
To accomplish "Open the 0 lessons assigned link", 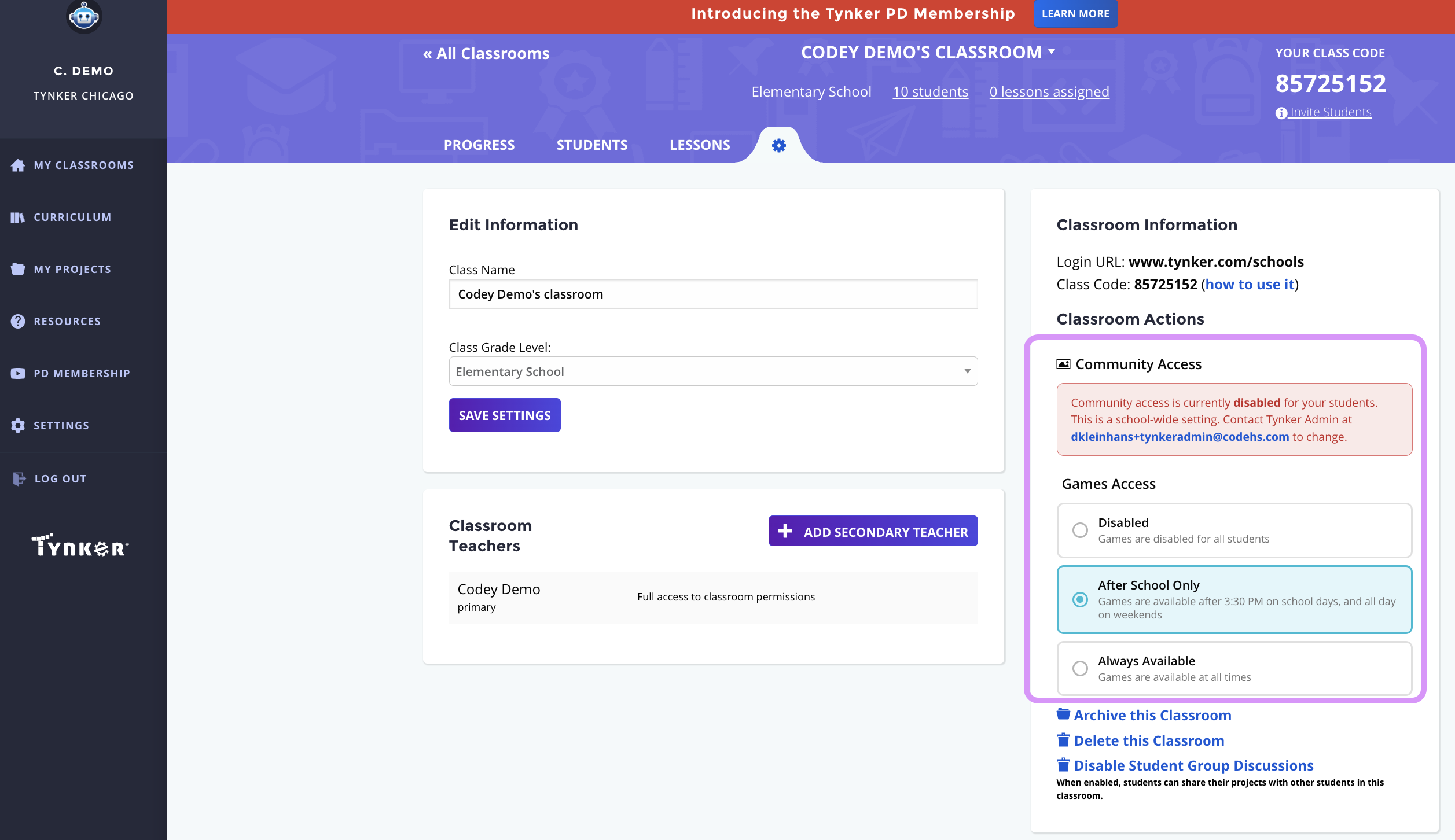I will (x=1049, y=92).
